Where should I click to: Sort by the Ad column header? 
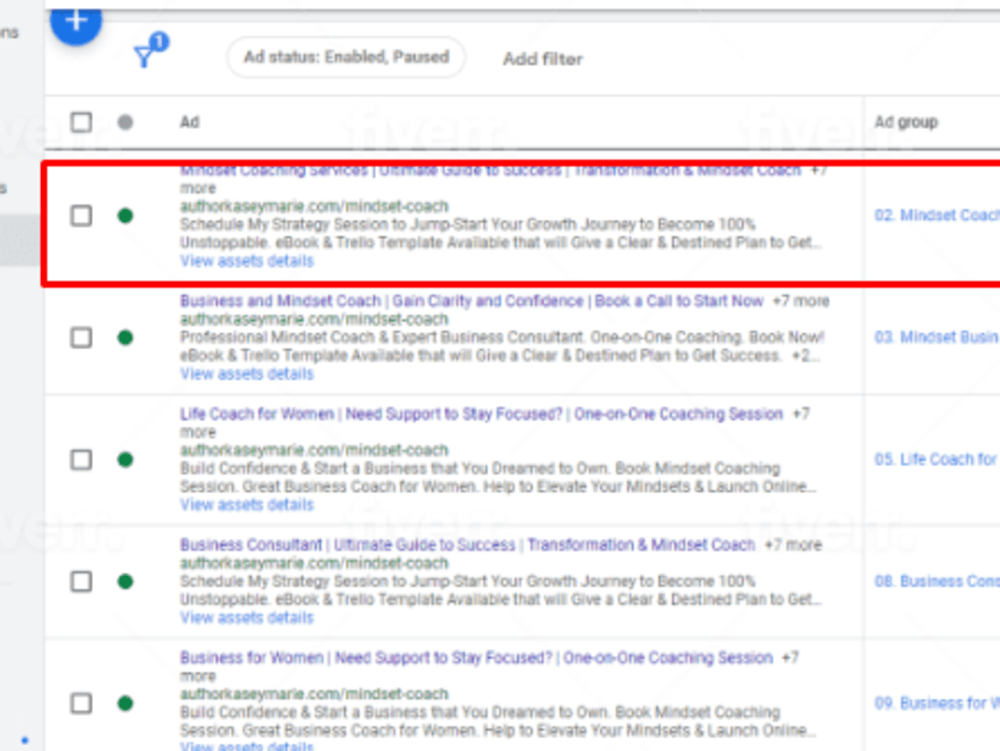pyautogui.click(x=189, y=122)
